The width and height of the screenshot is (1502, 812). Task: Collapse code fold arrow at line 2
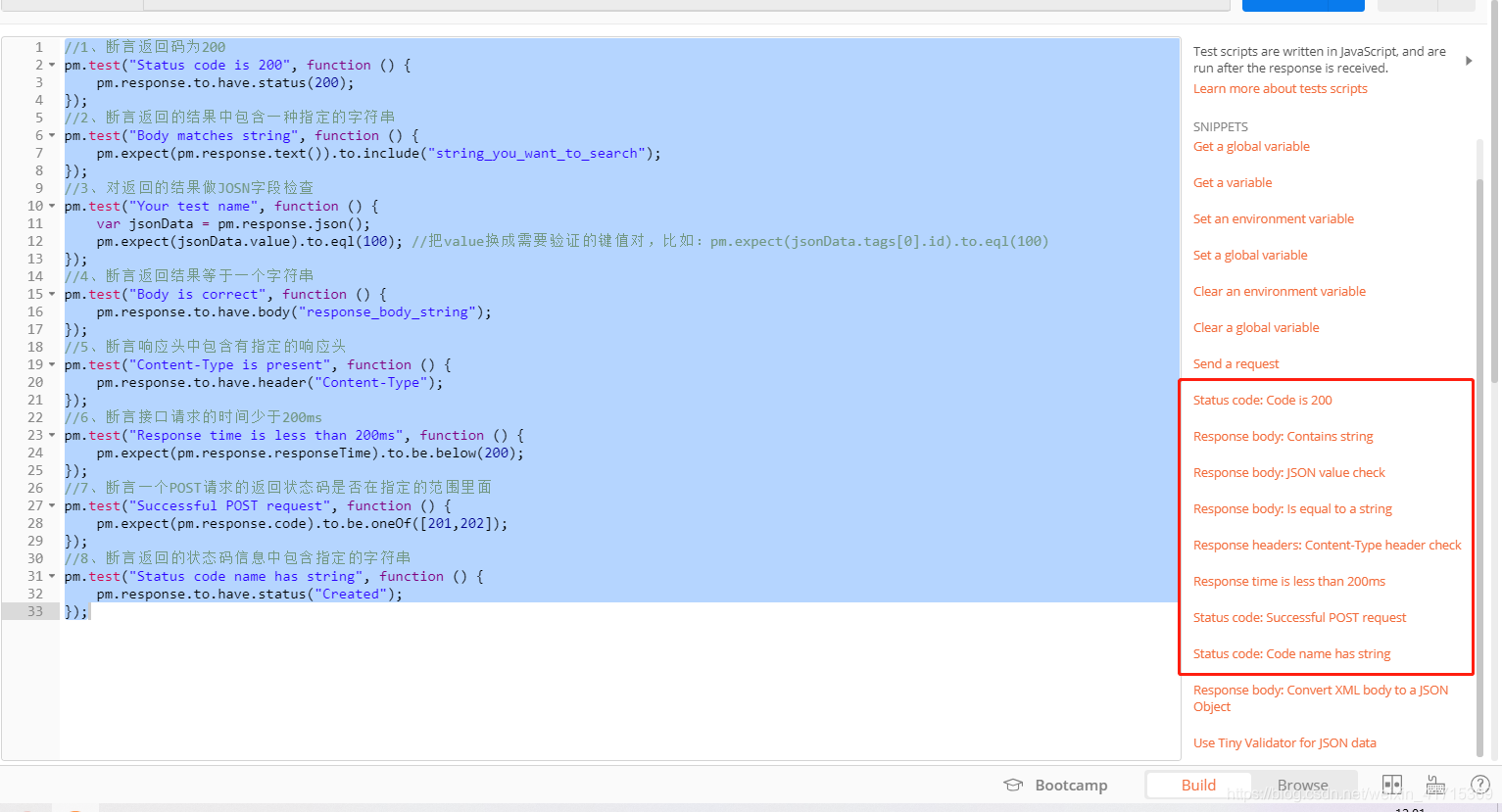52,65
